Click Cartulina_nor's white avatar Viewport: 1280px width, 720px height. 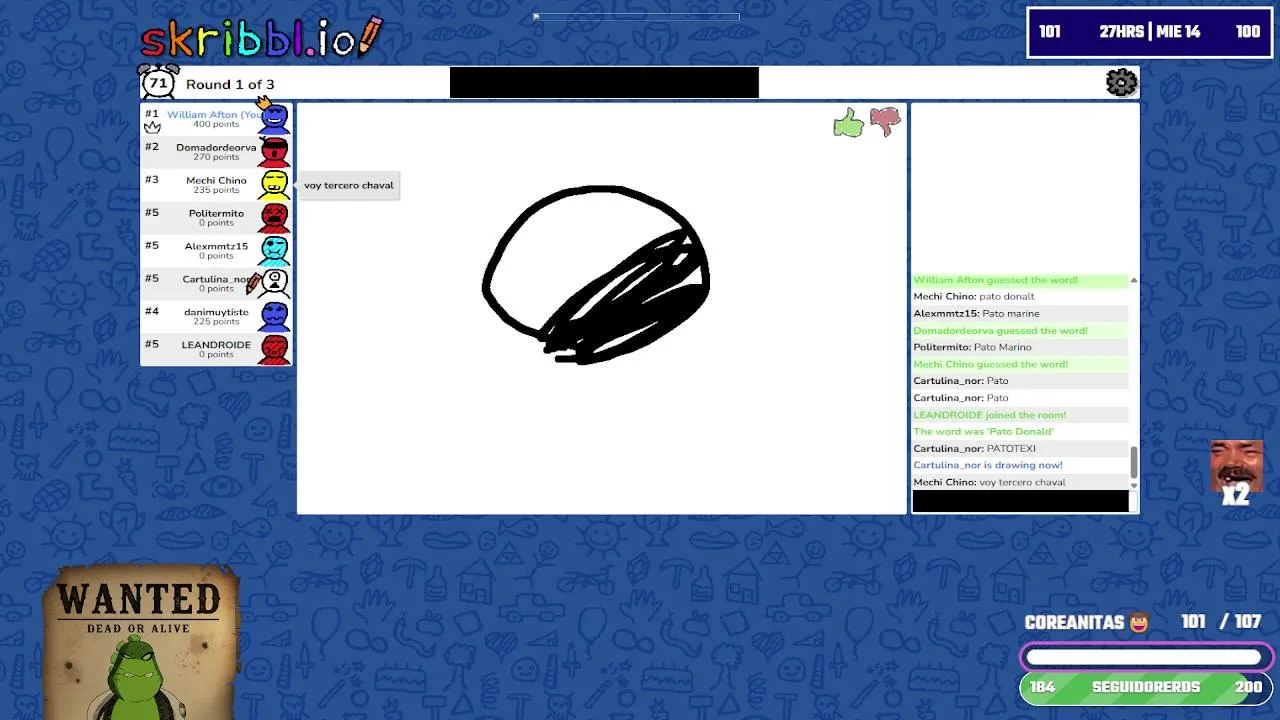coord(274,284)
